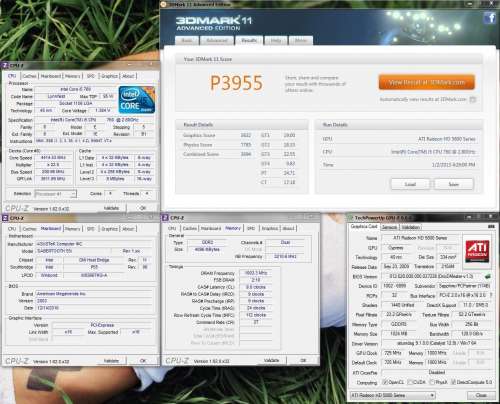Open the Caches tab in the top CPU-Z window
Image resolution: width=500 pixels, height=404 pixels.
click(x=29, y=76)
